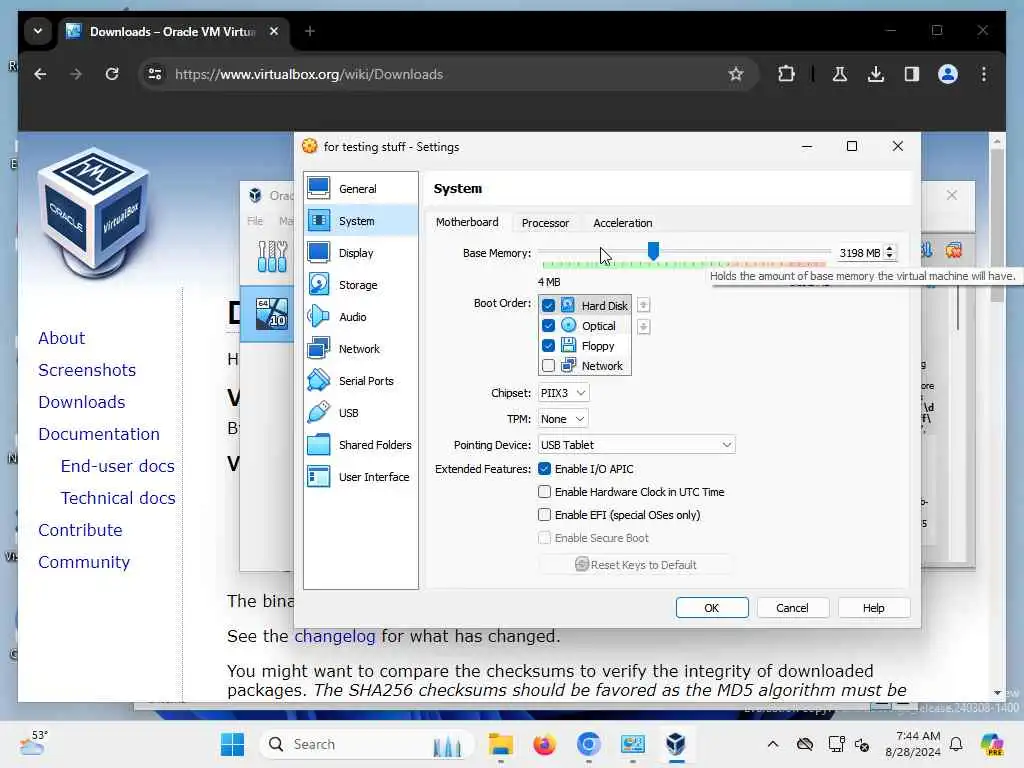Screen dimensions: 1024x768
Task: Open Storage settings category
Action: (360, 285)
